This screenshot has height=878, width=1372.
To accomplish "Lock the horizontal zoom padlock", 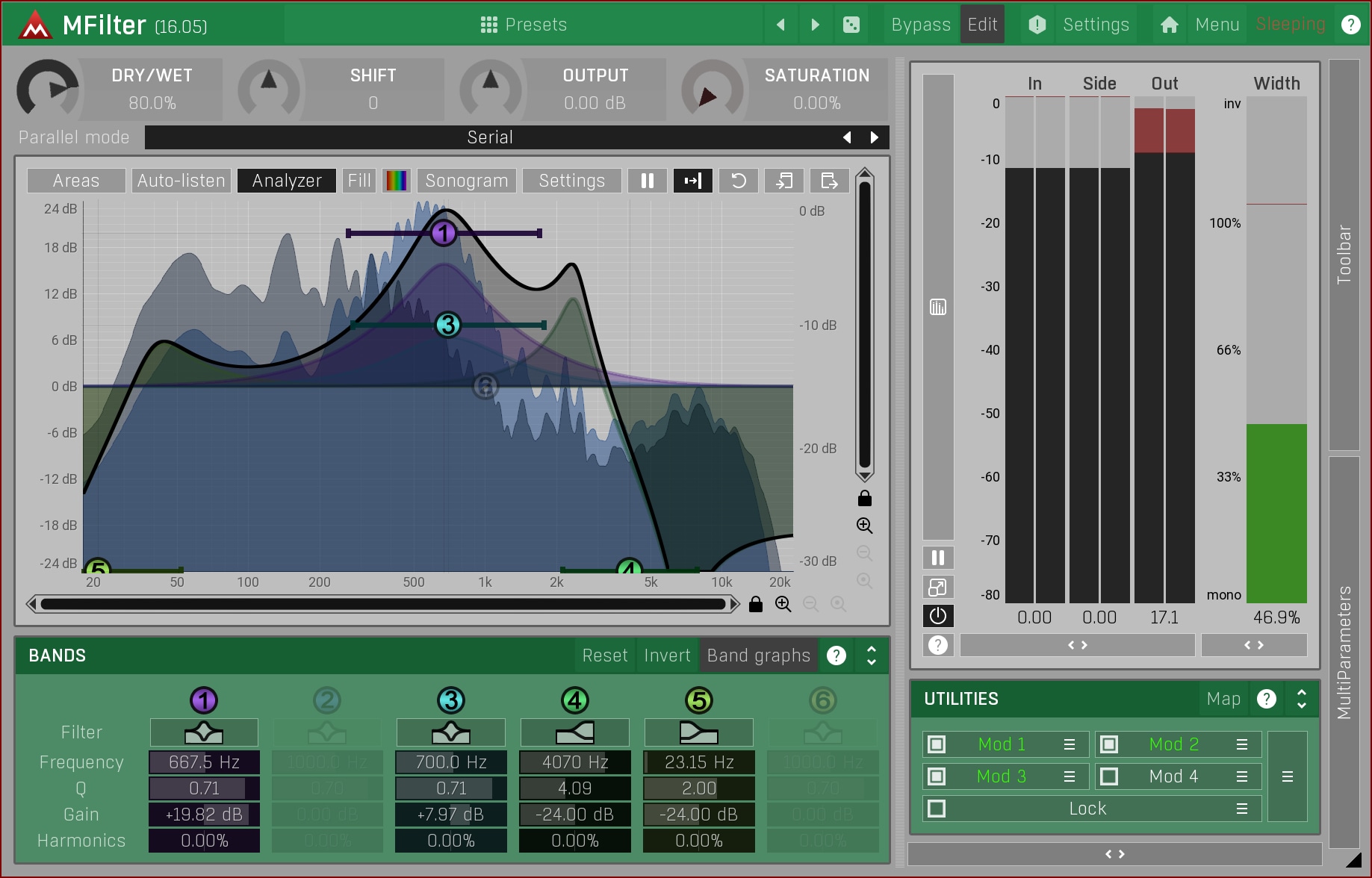I will coord(756,604).
